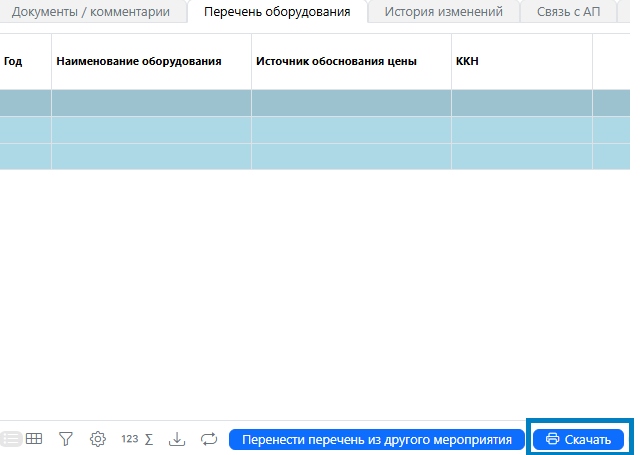This screenshot has height=455, width=644.
Task: Click the sigma summation icon
Action: 149,438
